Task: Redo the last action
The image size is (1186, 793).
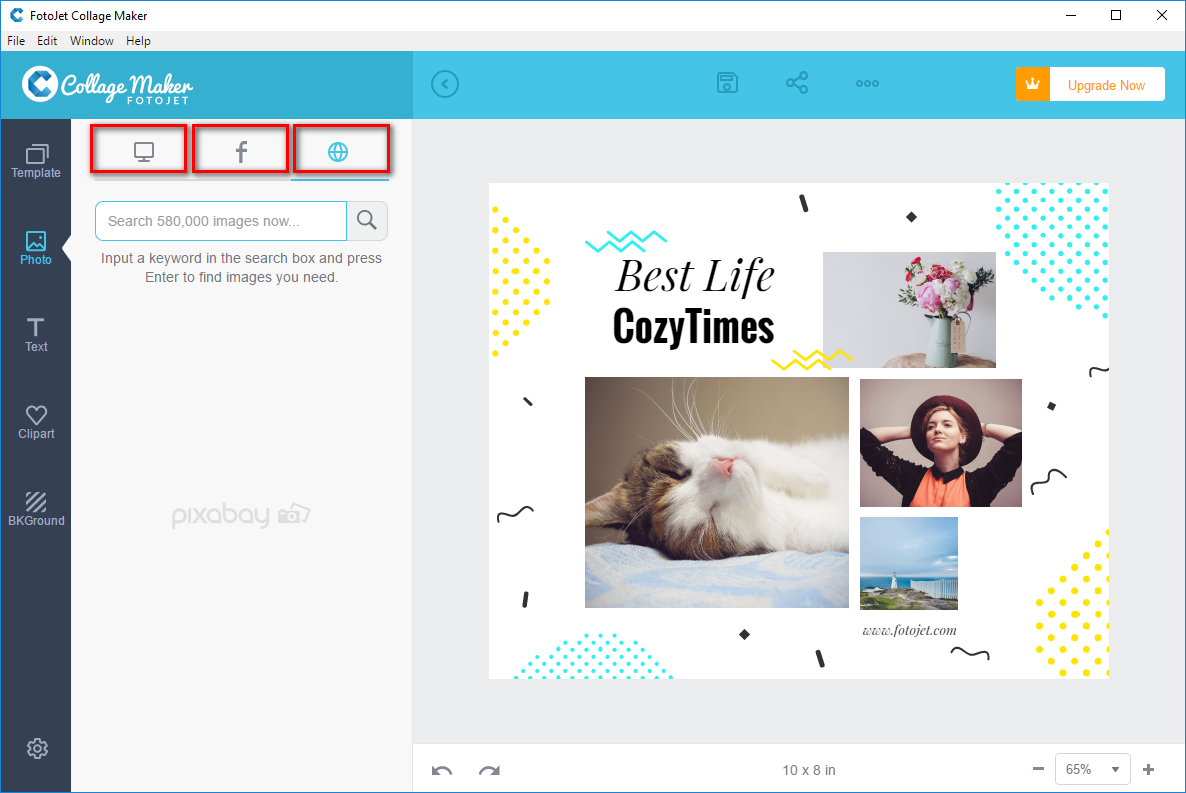Action: (x=489, y=770)
